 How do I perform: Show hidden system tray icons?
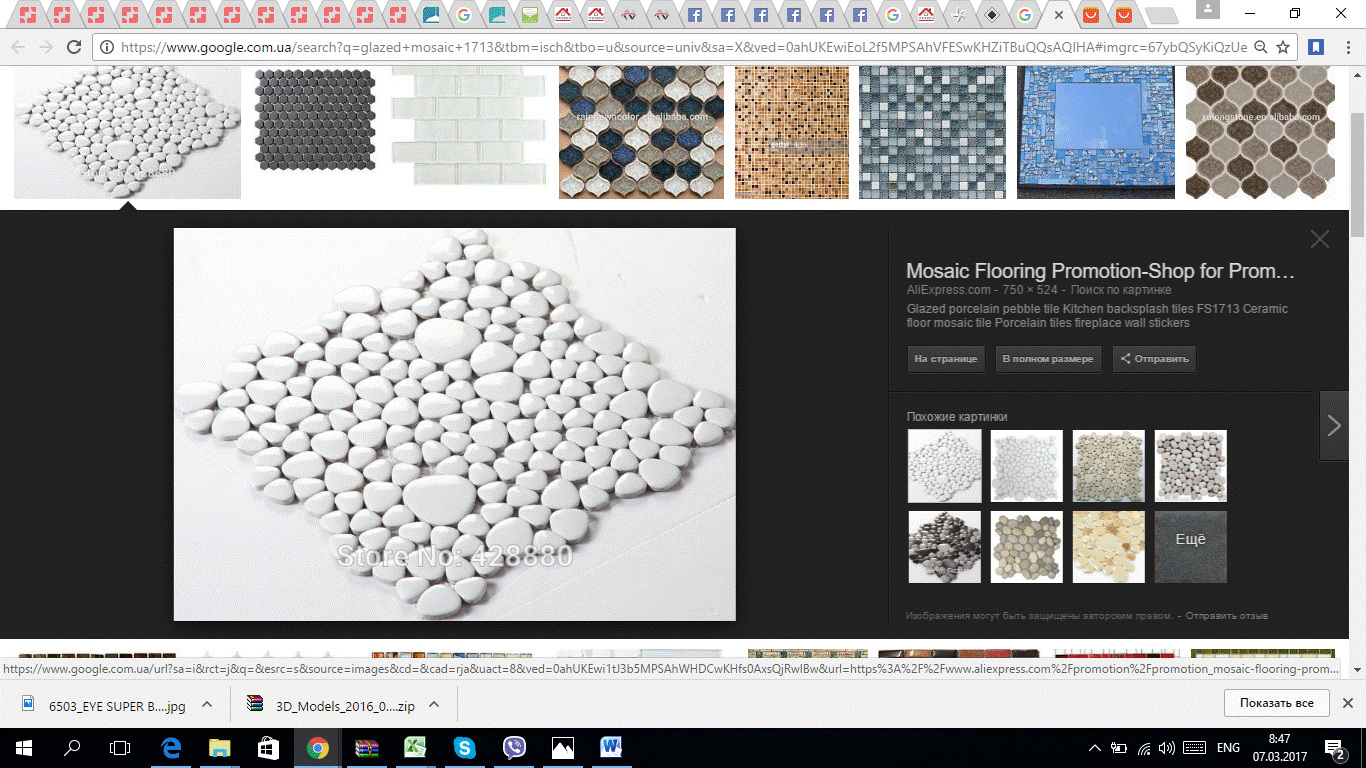[x=1096, y=748]
